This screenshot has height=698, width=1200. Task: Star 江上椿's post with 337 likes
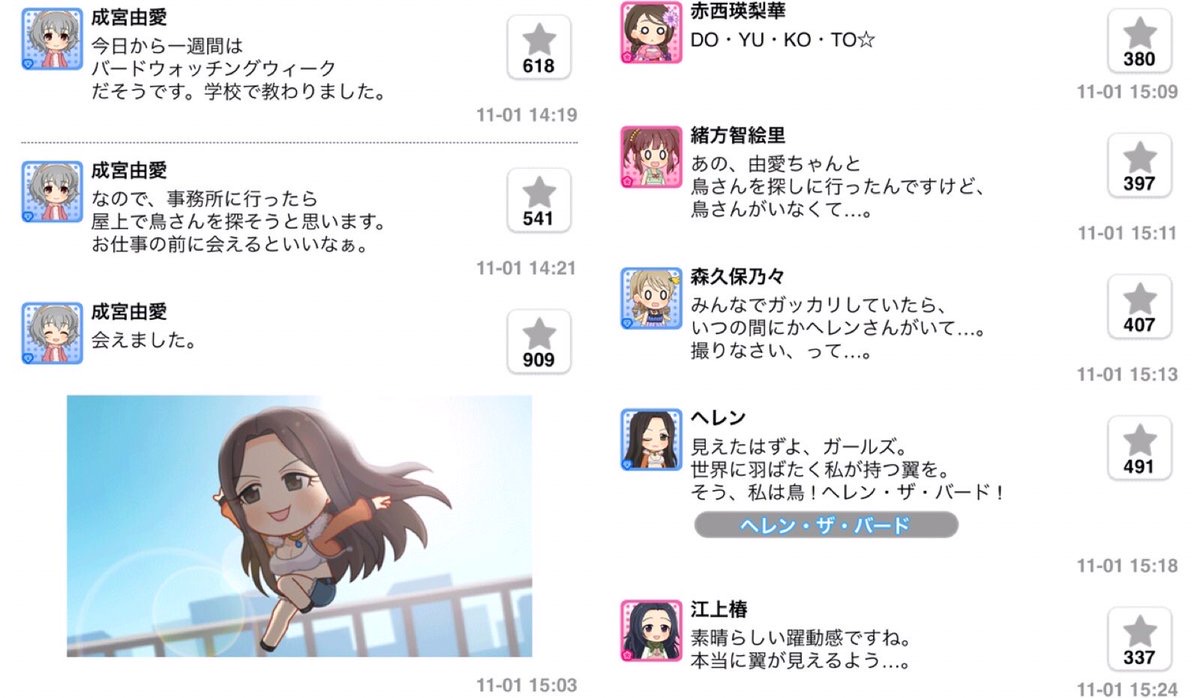1139,639
